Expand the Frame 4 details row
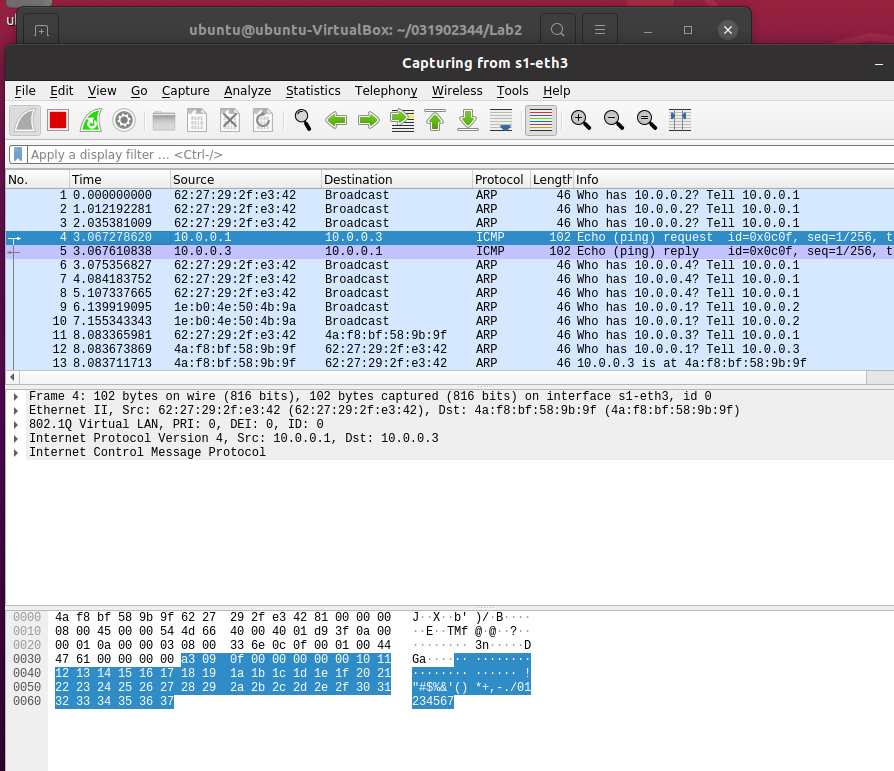This screenshot has height=771, width=894. pyautogui.click(x=16, y=396)
